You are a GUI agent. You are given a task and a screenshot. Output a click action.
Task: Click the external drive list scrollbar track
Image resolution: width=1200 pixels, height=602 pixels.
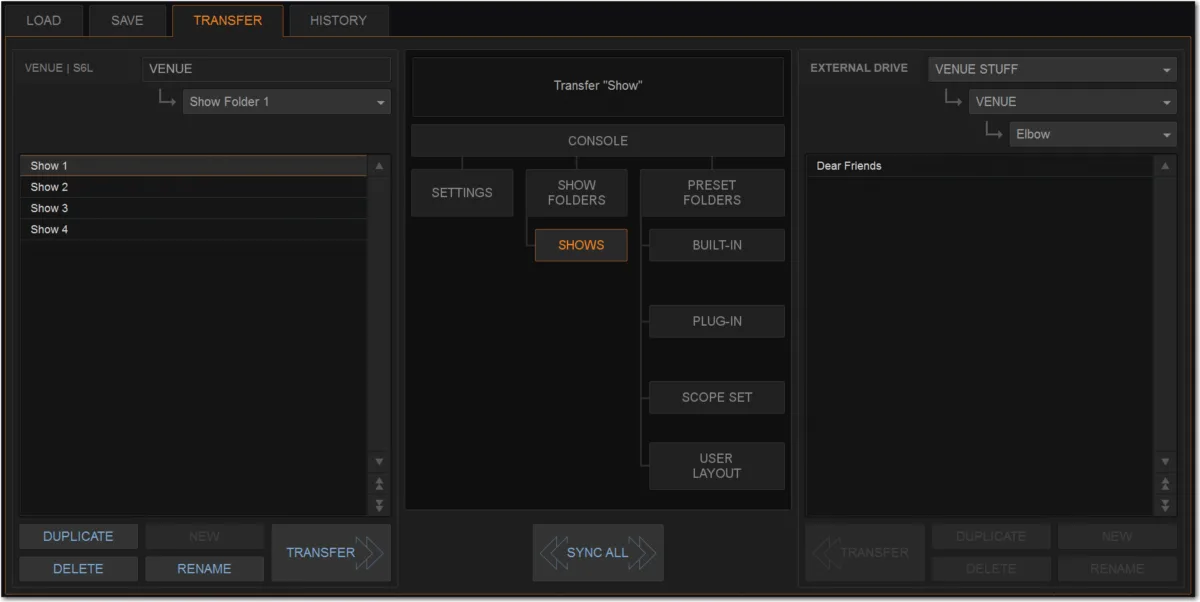point(1165,314)
